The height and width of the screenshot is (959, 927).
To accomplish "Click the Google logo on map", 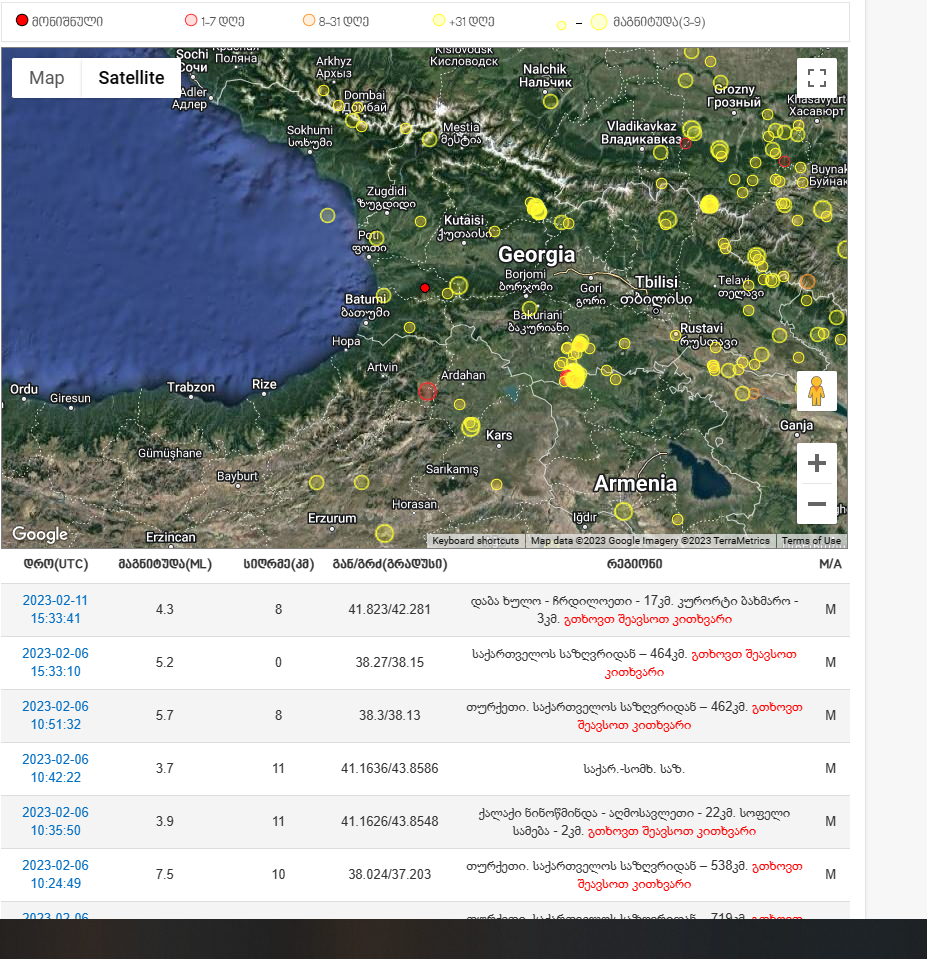I will click(x=40, y=535).
